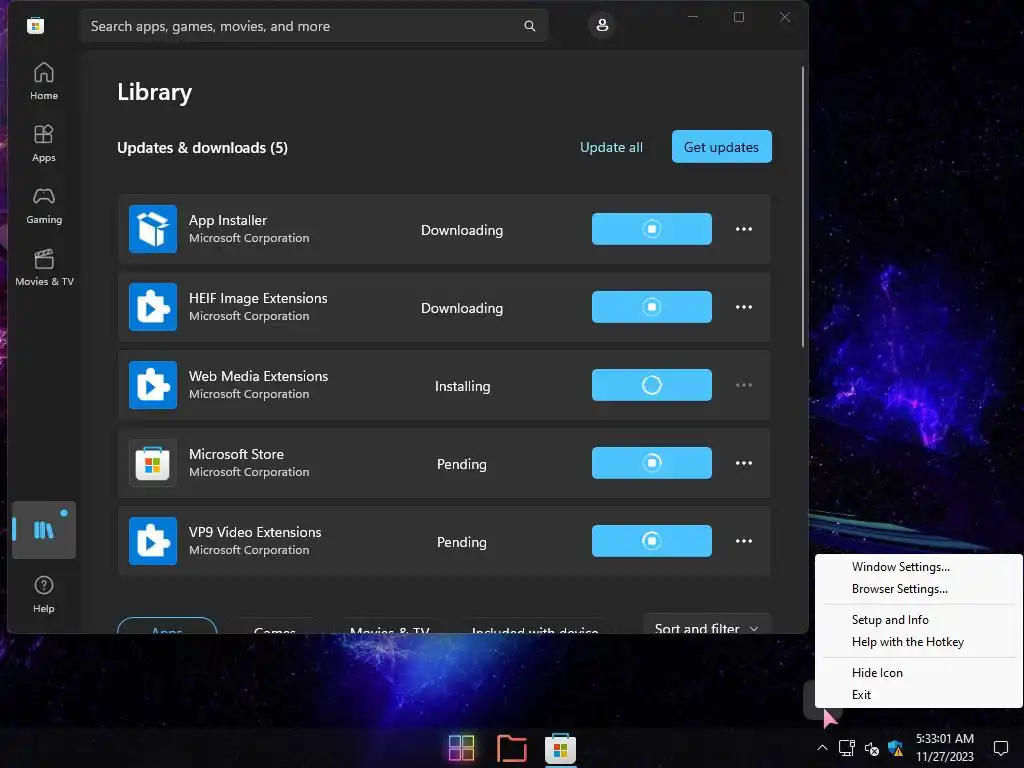This screenshot has height=768, width=1024.
Task: Open more options for Microsoft Store row
Action: pos(744,463)
